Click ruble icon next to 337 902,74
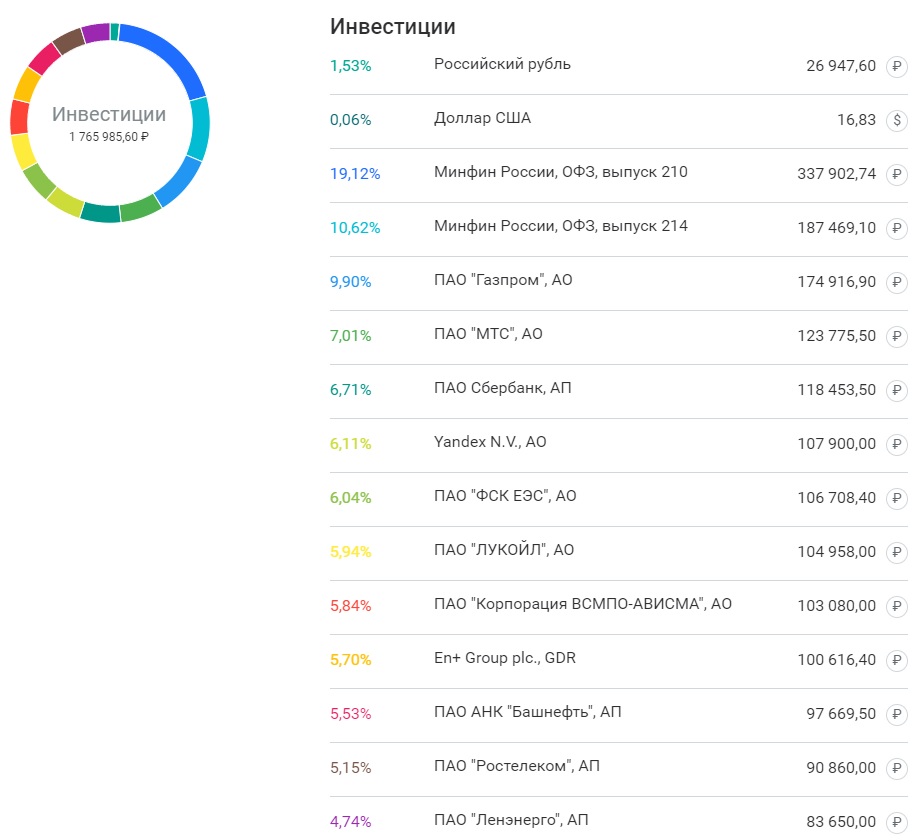This screenshot has height=840, width=917. click(x=897, y=174)
